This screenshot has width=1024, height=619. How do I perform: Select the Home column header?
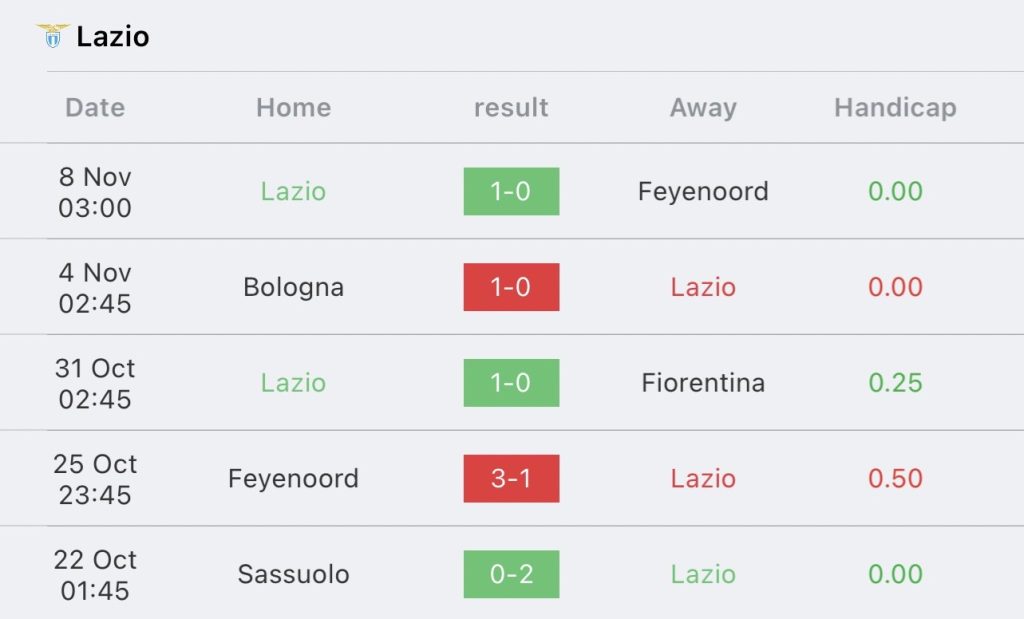[x=293, y=107]
